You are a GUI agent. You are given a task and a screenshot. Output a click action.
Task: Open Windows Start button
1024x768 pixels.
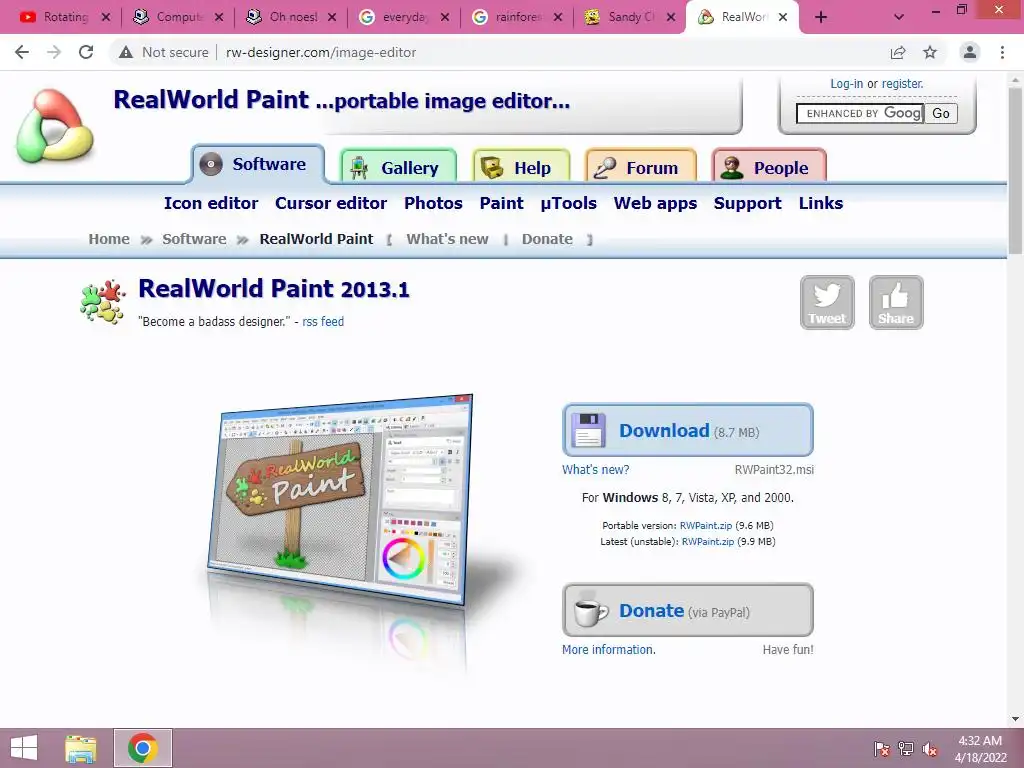pos(24,748)
